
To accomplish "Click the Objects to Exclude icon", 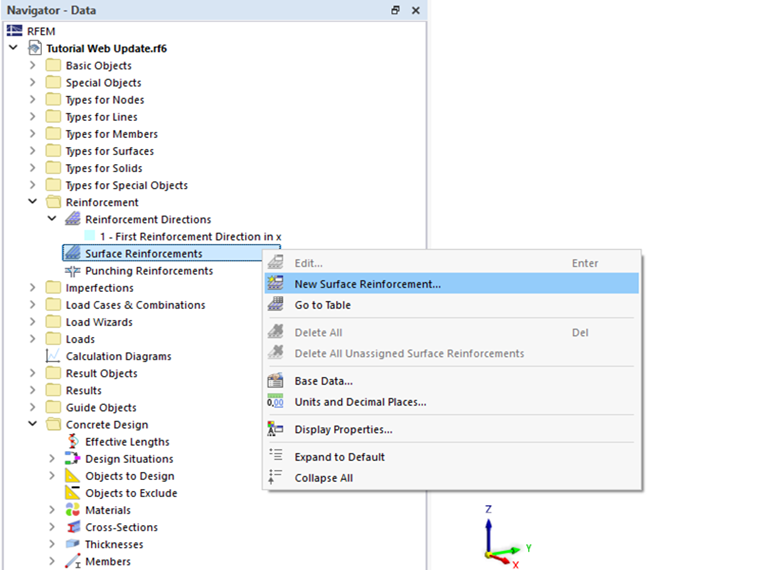I will [73, 492].
